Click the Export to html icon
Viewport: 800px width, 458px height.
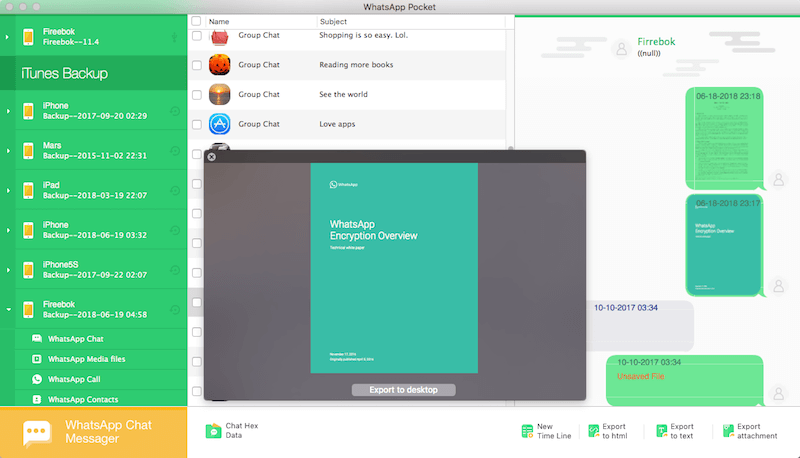click(x=593, y=431)
